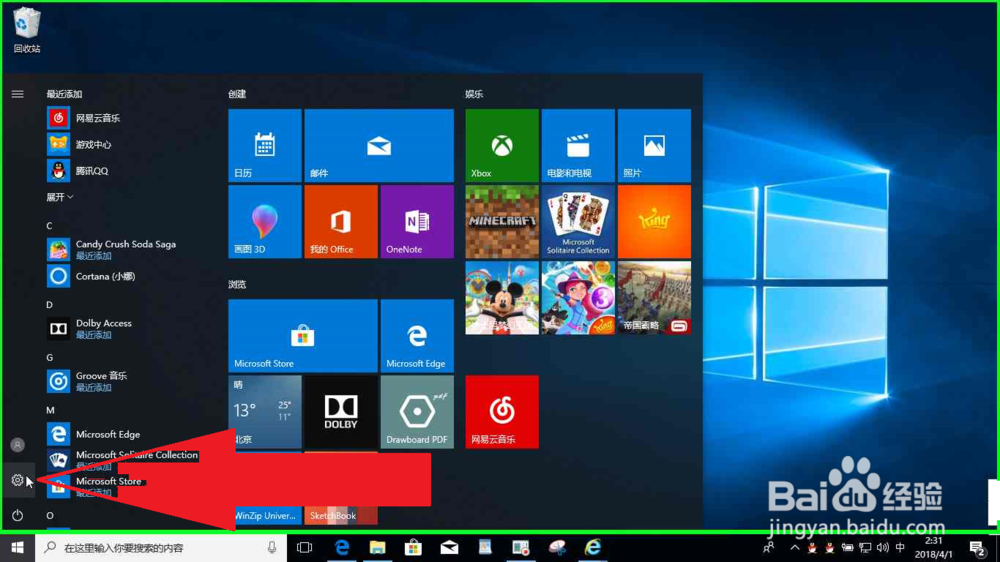The image size is (1000, 562).
Task: Launch the Minecraft tile
Action: tap(502, 222)
